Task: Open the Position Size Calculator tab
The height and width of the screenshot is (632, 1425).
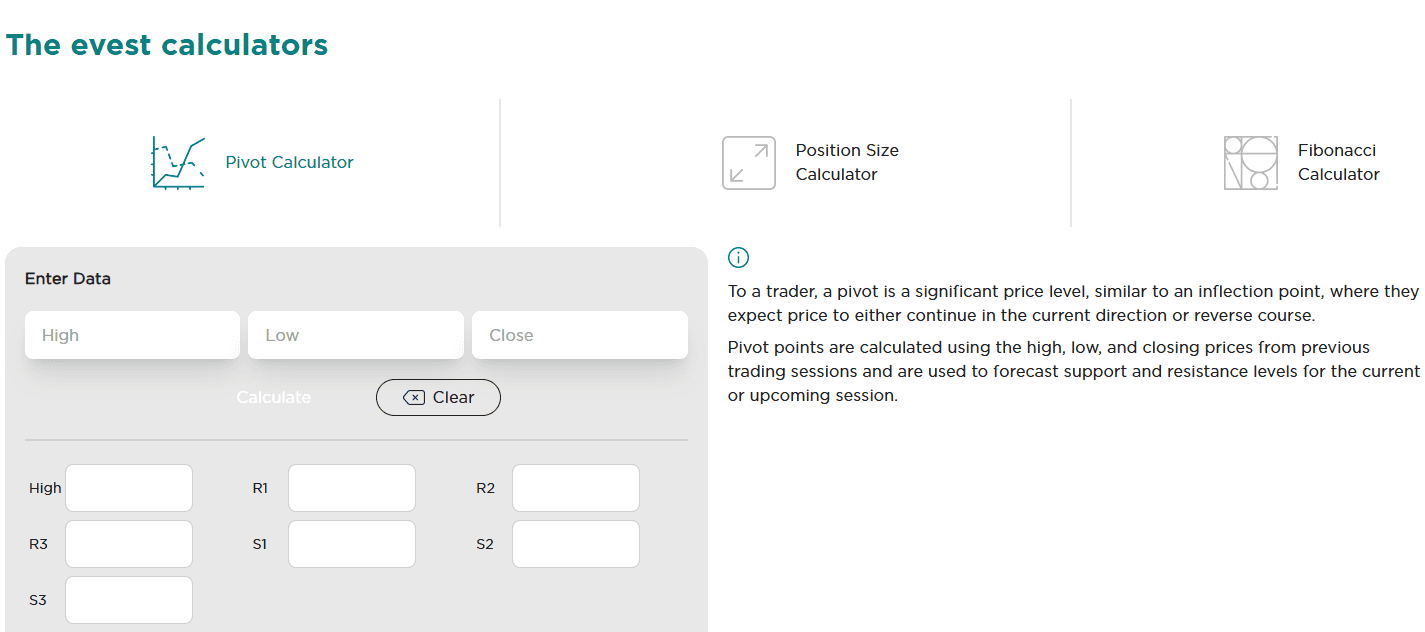Action: pos(846,163)
